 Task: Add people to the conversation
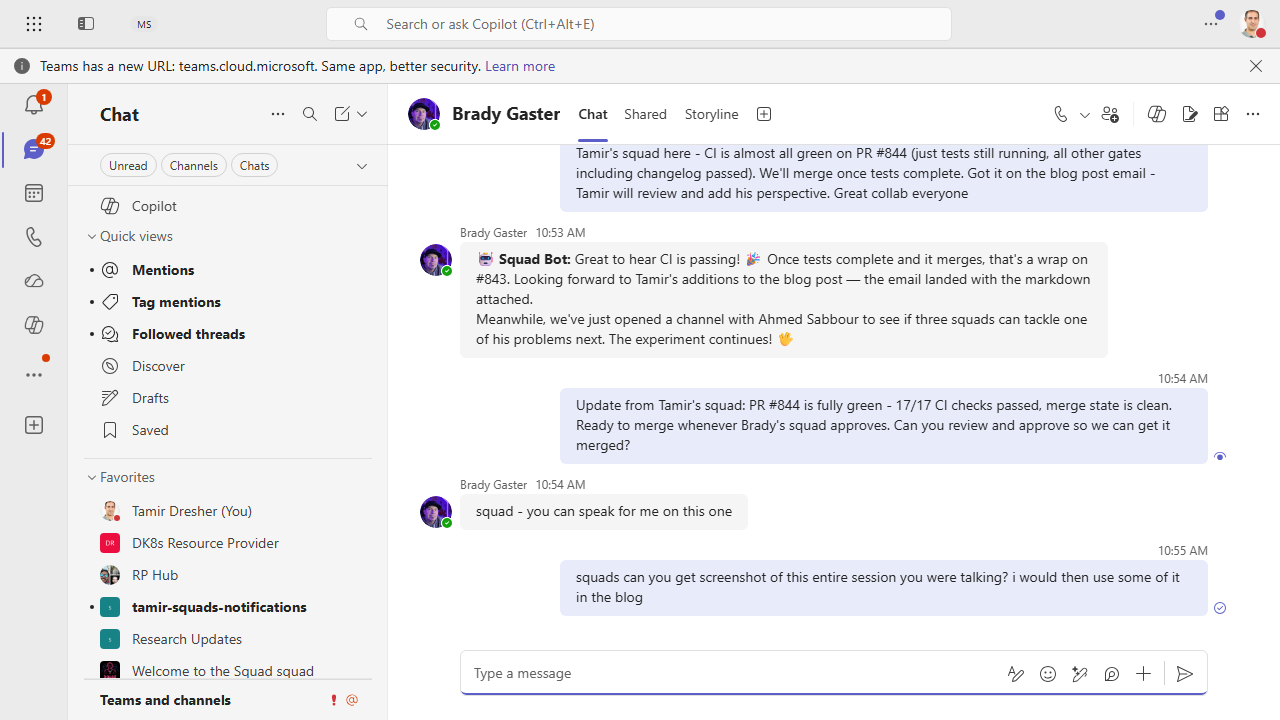point(1110,114)
